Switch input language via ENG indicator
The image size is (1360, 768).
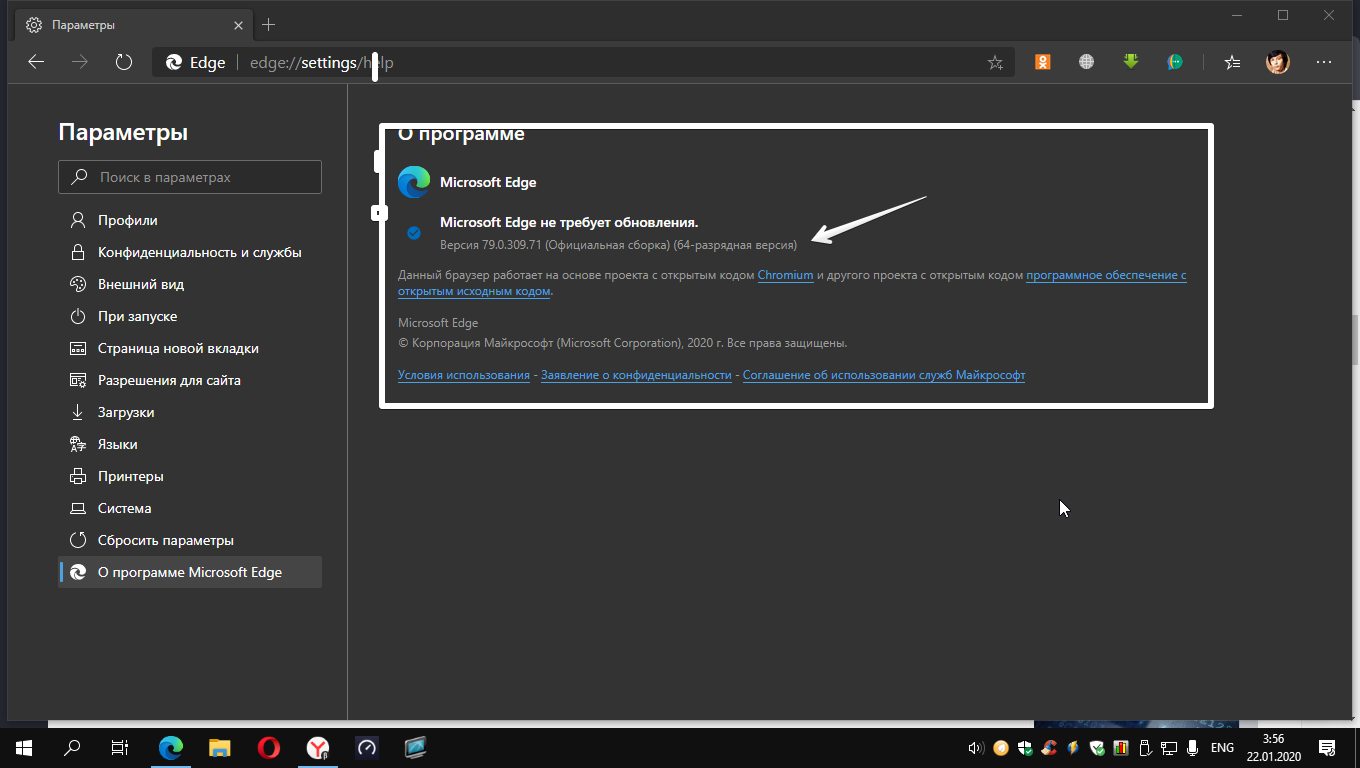(x=1222, y=748)
